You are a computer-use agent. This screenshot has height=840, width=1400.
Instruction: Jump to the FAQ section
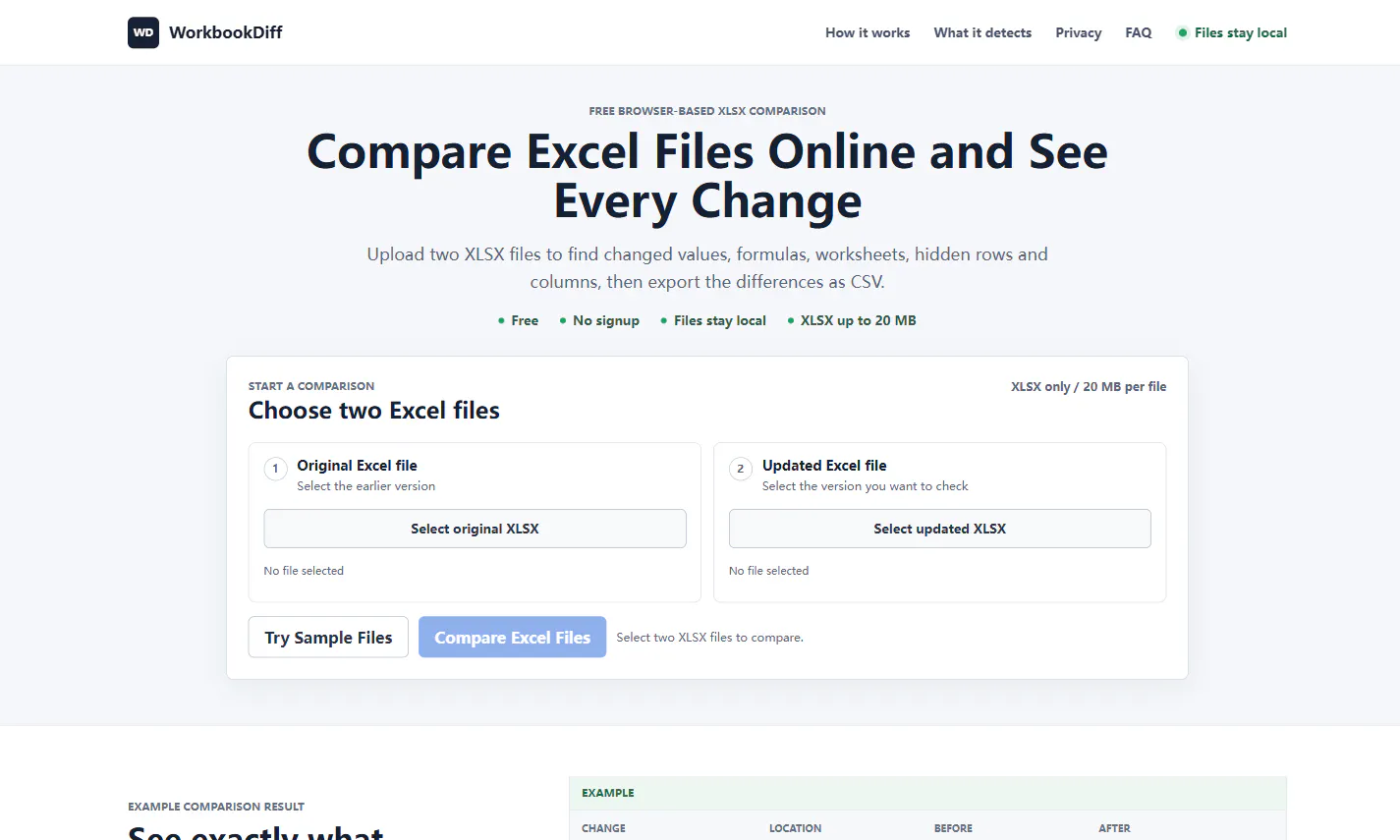(x=1139, y=32)
